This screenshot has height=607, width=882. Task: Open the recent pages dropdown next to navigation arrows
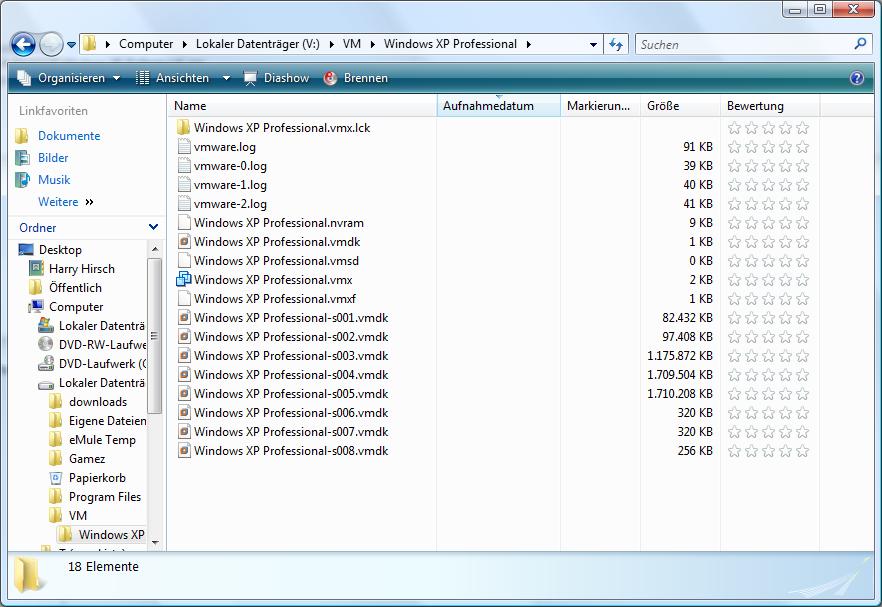(71, 44)
